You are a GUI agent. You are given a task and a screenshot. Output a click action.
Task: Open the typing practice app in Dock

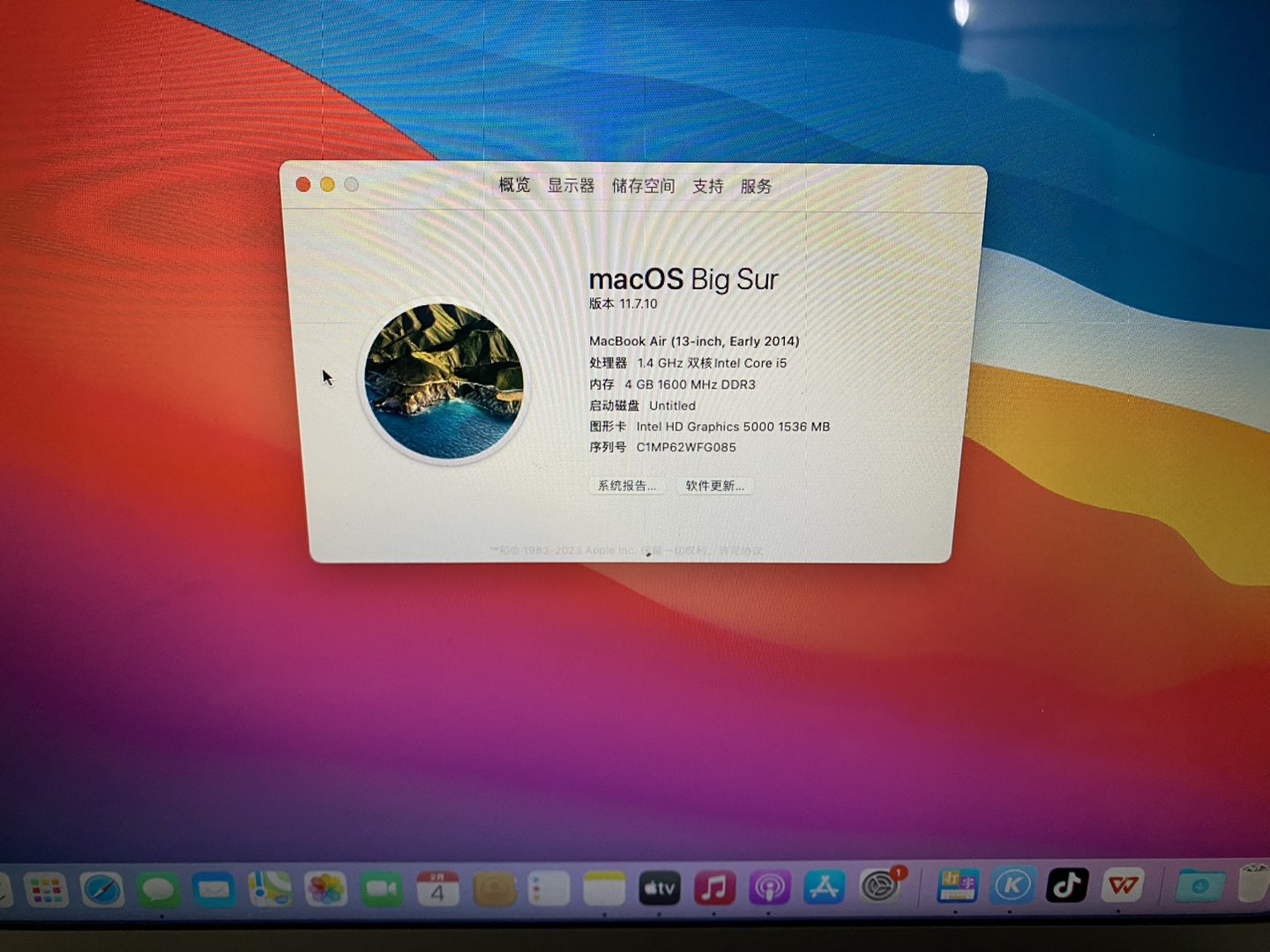click(958, 886)
